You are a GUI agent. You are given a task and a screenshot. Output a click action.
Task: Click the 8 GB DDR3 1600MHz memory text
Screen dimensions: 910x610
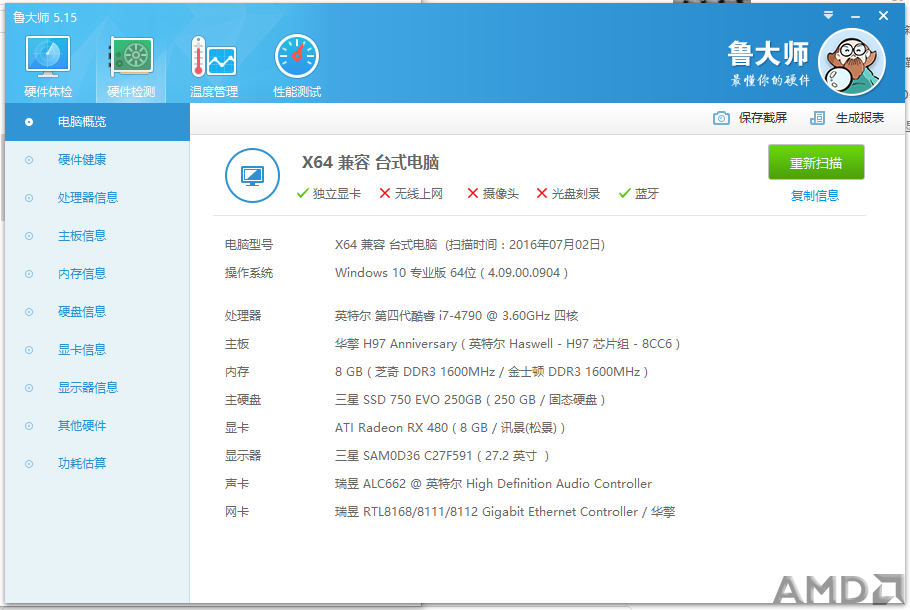click(x=492, y=371)
